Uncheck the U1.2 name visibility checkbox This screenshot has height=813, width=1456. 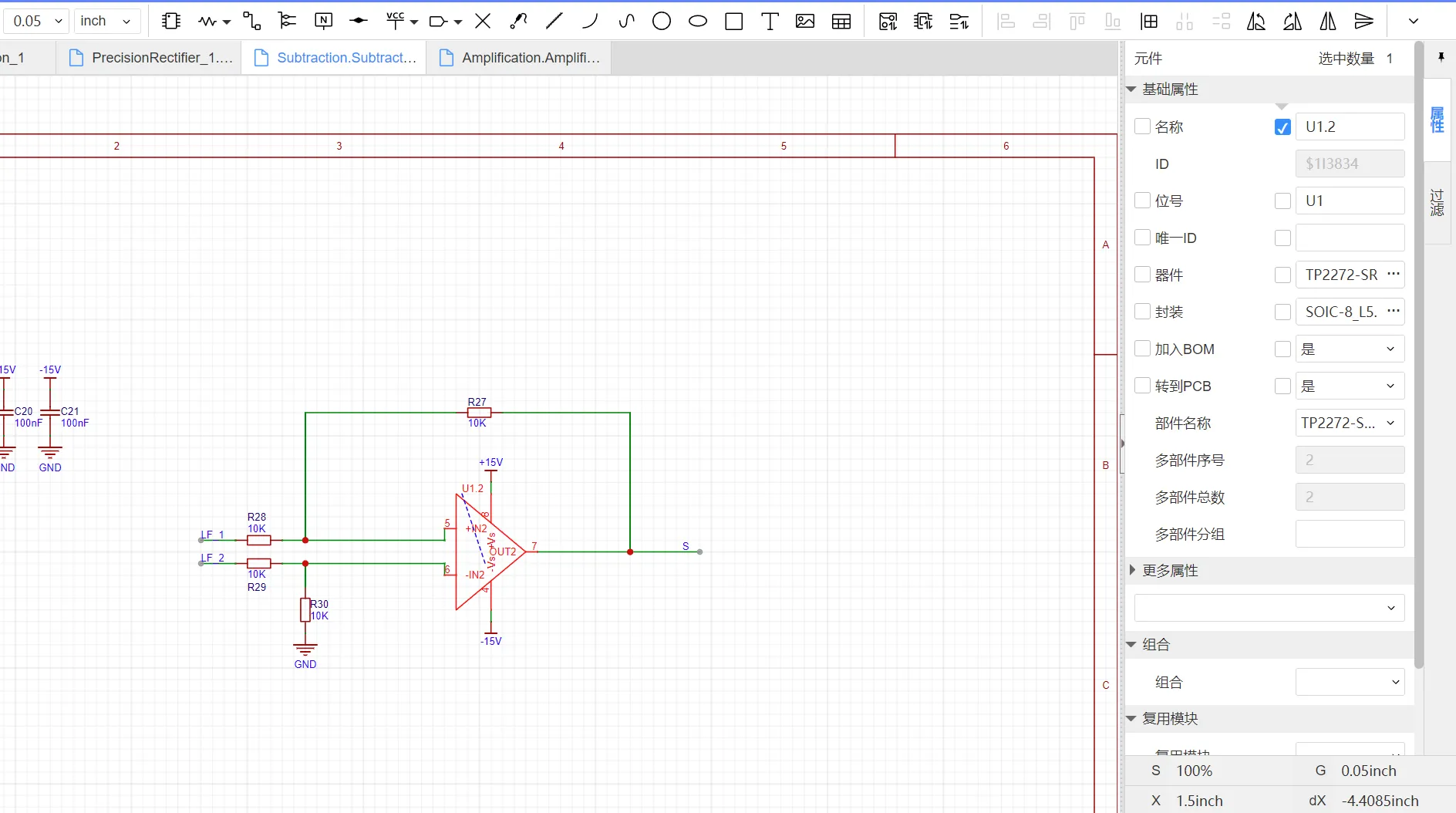1282,127
